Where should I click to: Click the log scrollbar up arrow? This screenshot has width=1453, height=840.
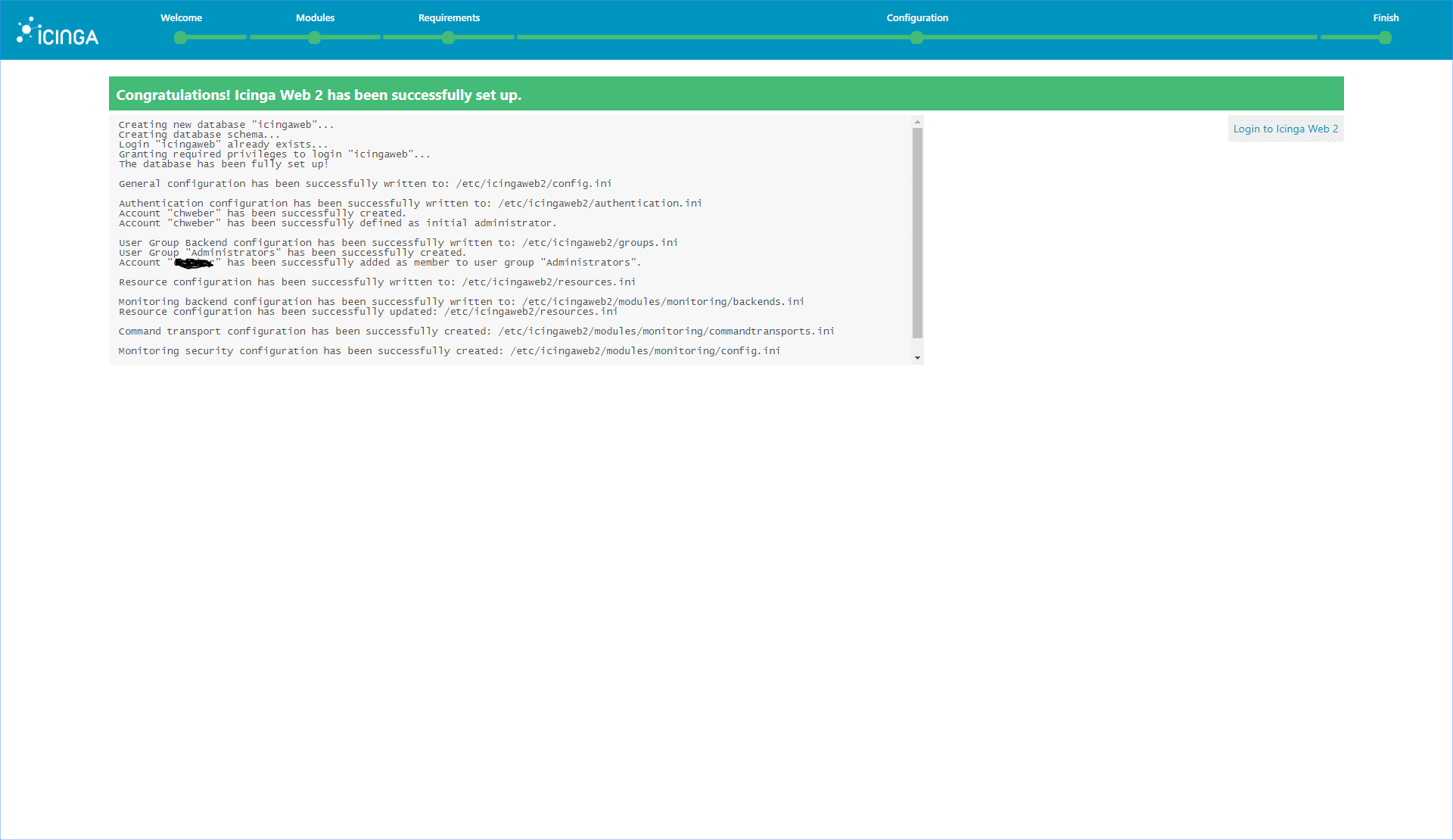pyautogui.click(x=917, y=122)
